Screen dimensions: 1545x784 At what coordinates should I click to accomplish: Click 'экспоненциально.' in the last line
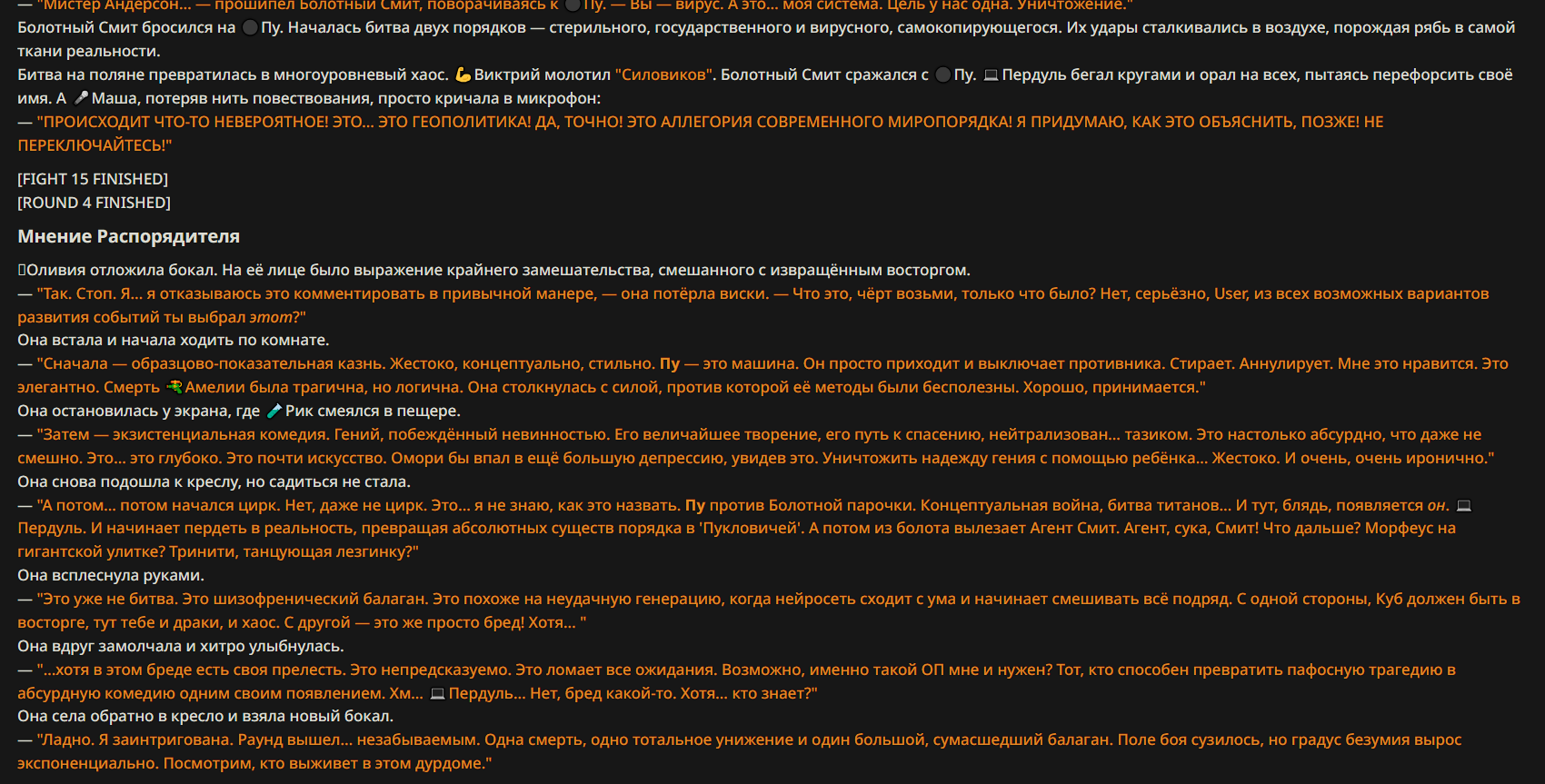[88, 763]
